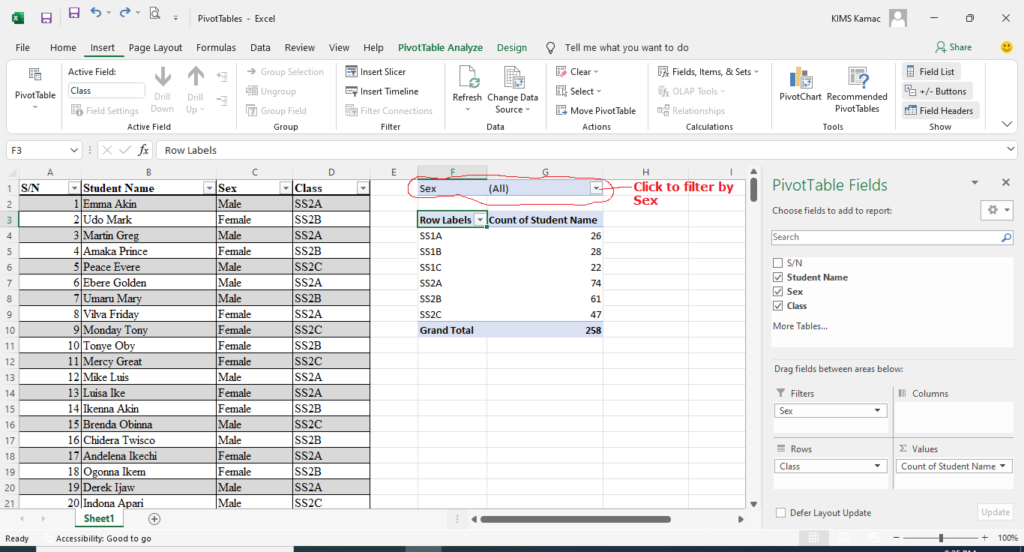This screenshot has width=1024, height=552.
Task: Switch to the Formulas tab
Action: point(216,48)
